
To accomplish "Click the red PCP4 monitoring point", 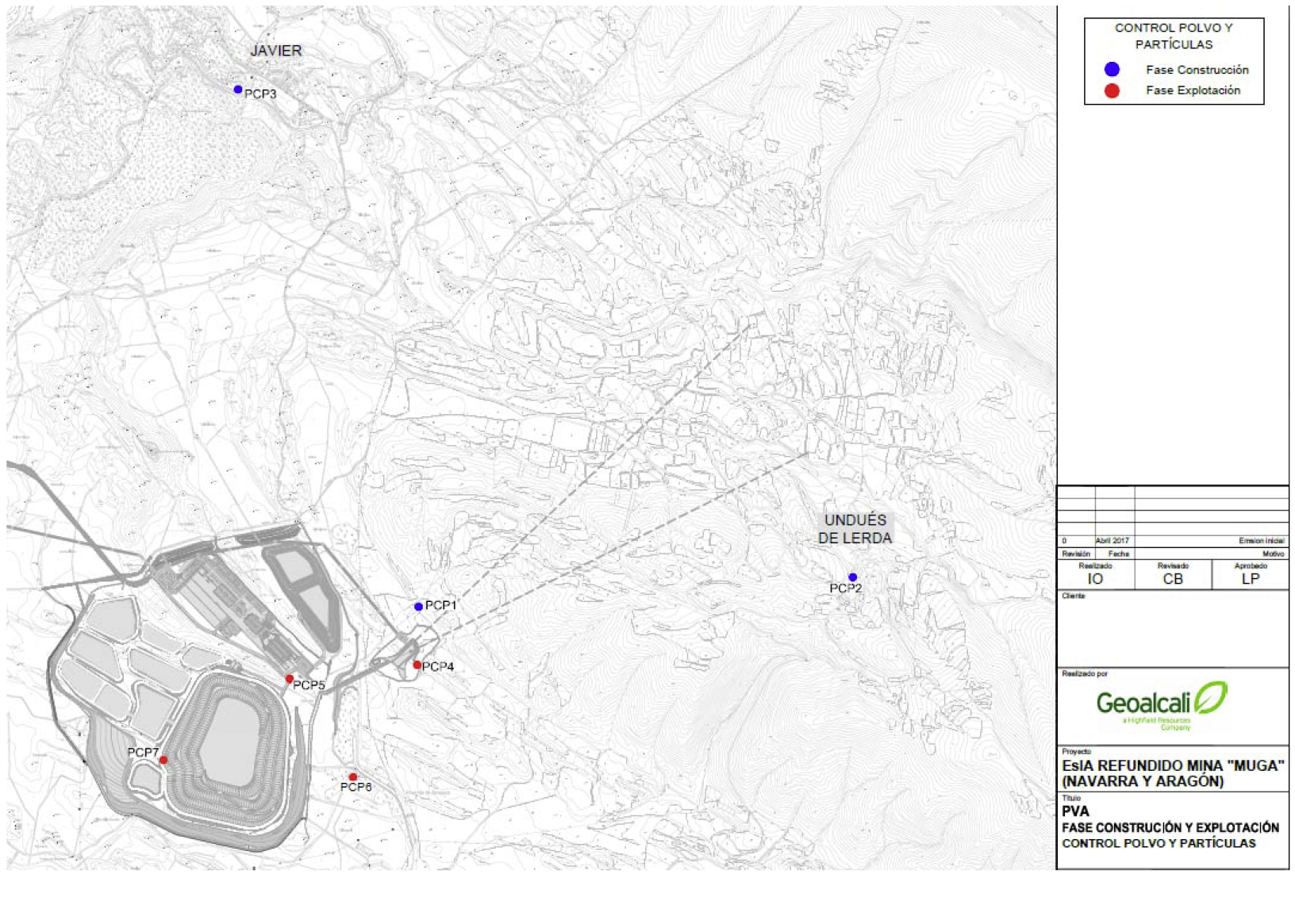I will tap(417, 665).
